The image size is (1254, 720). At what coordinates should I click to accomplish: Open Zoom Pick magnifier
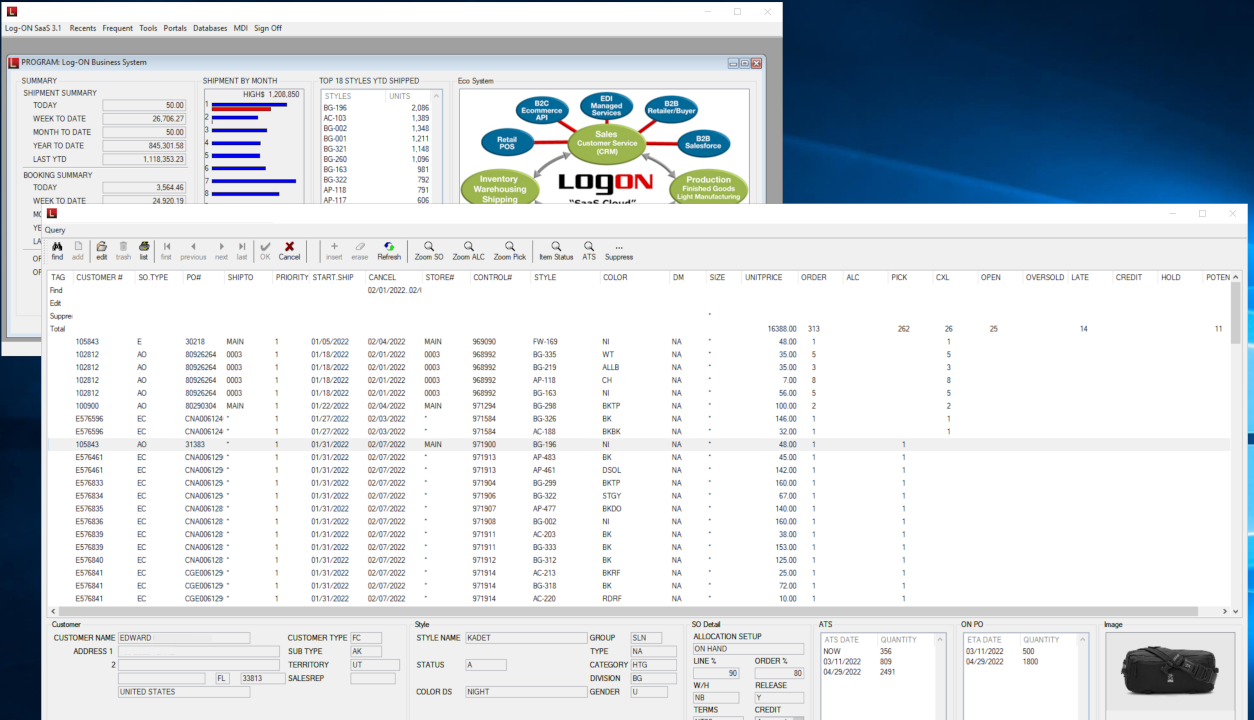point(509,246)
